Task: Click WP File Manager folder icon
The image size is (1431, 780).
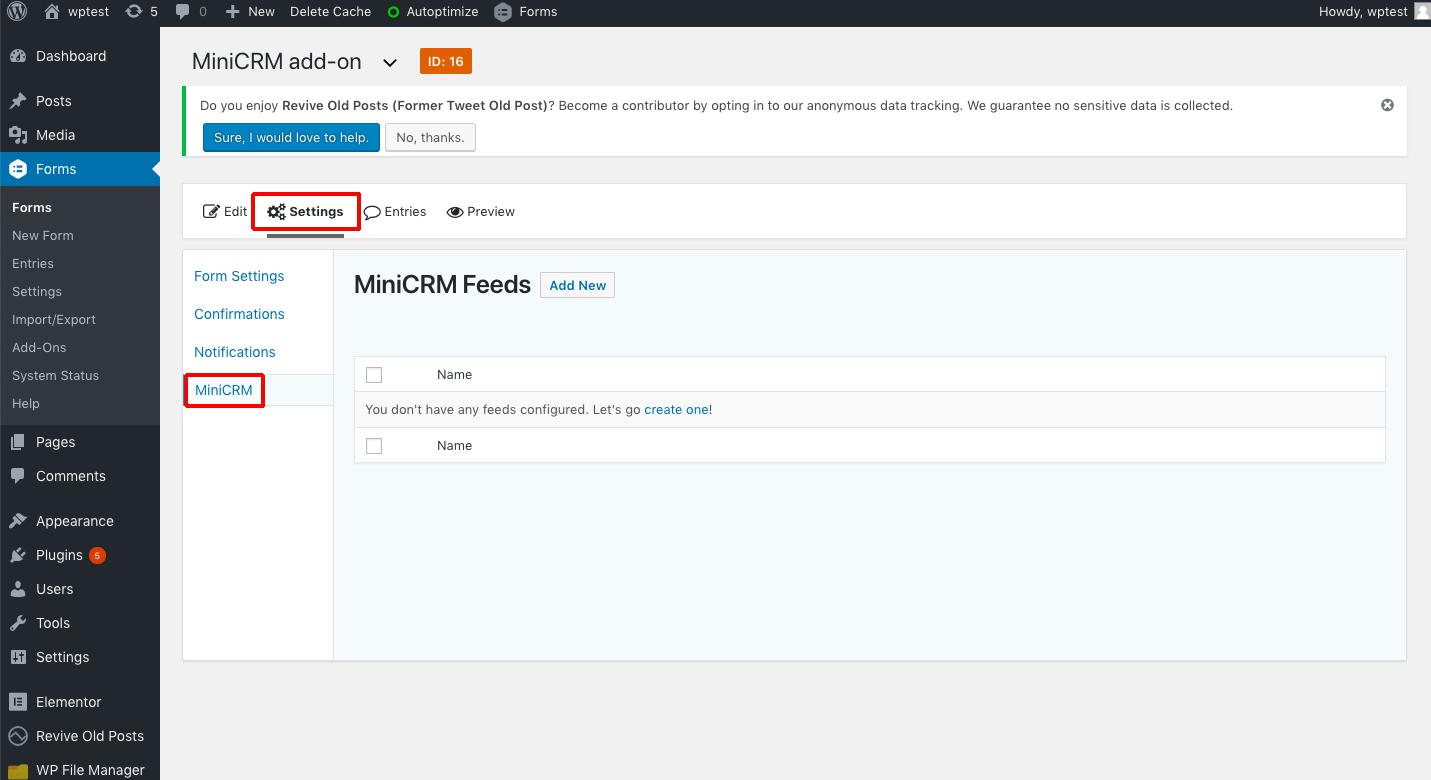Action: (x=18, y=770)
